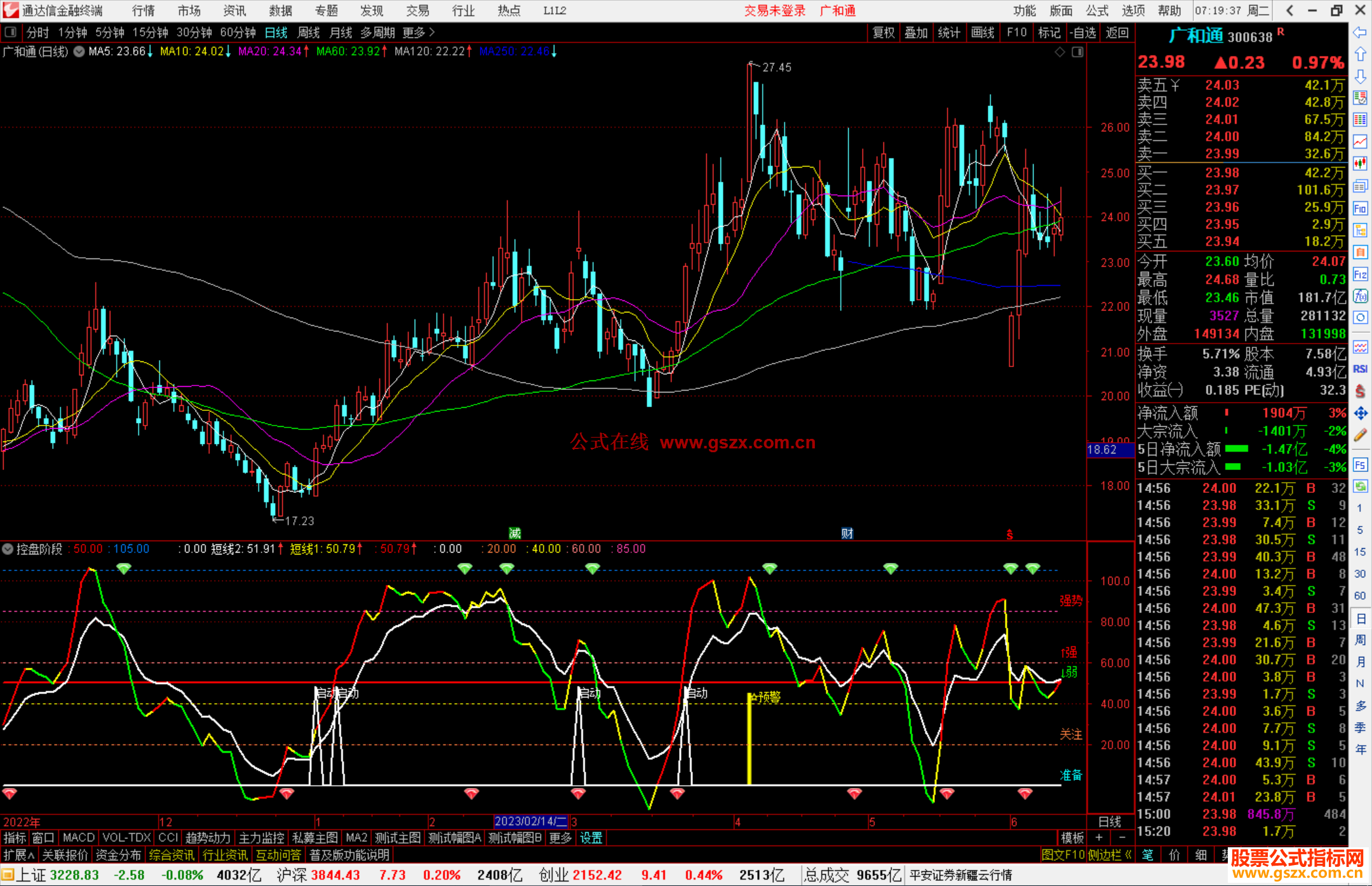
Task: Click the f(x) formula sidebar icon
Action: tap(1360, 296)
